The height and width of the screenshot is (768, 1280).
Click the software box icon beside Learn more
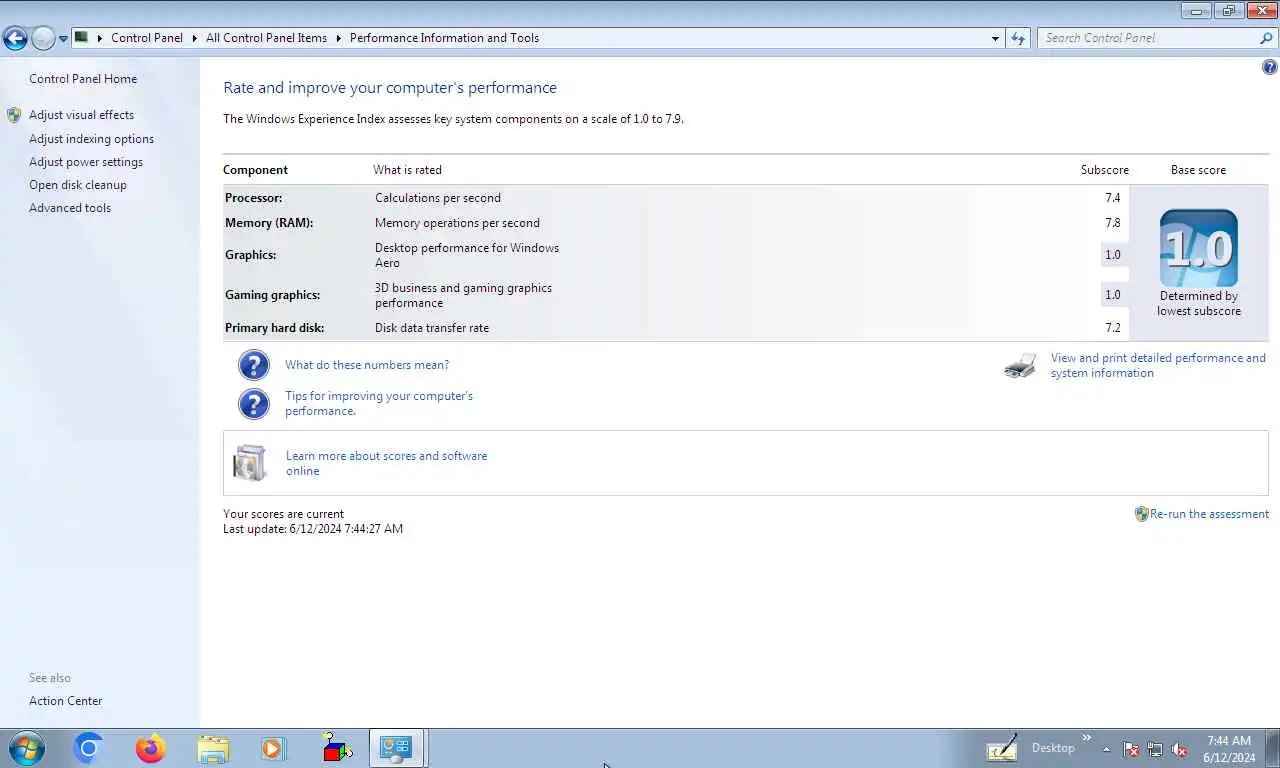(x=250, y=463)
